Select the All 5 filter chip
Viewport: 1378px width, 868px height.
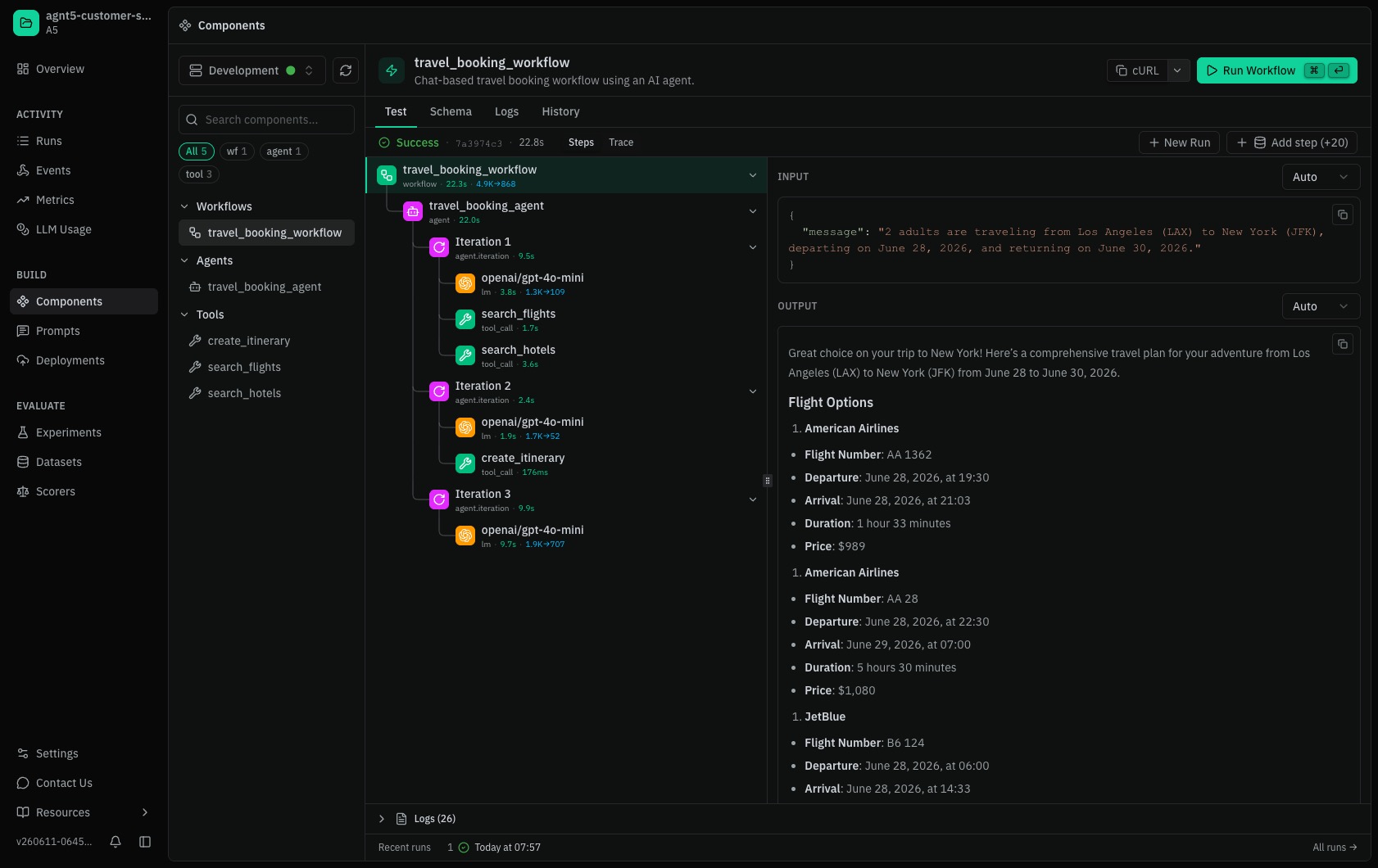tap(197, 151)
